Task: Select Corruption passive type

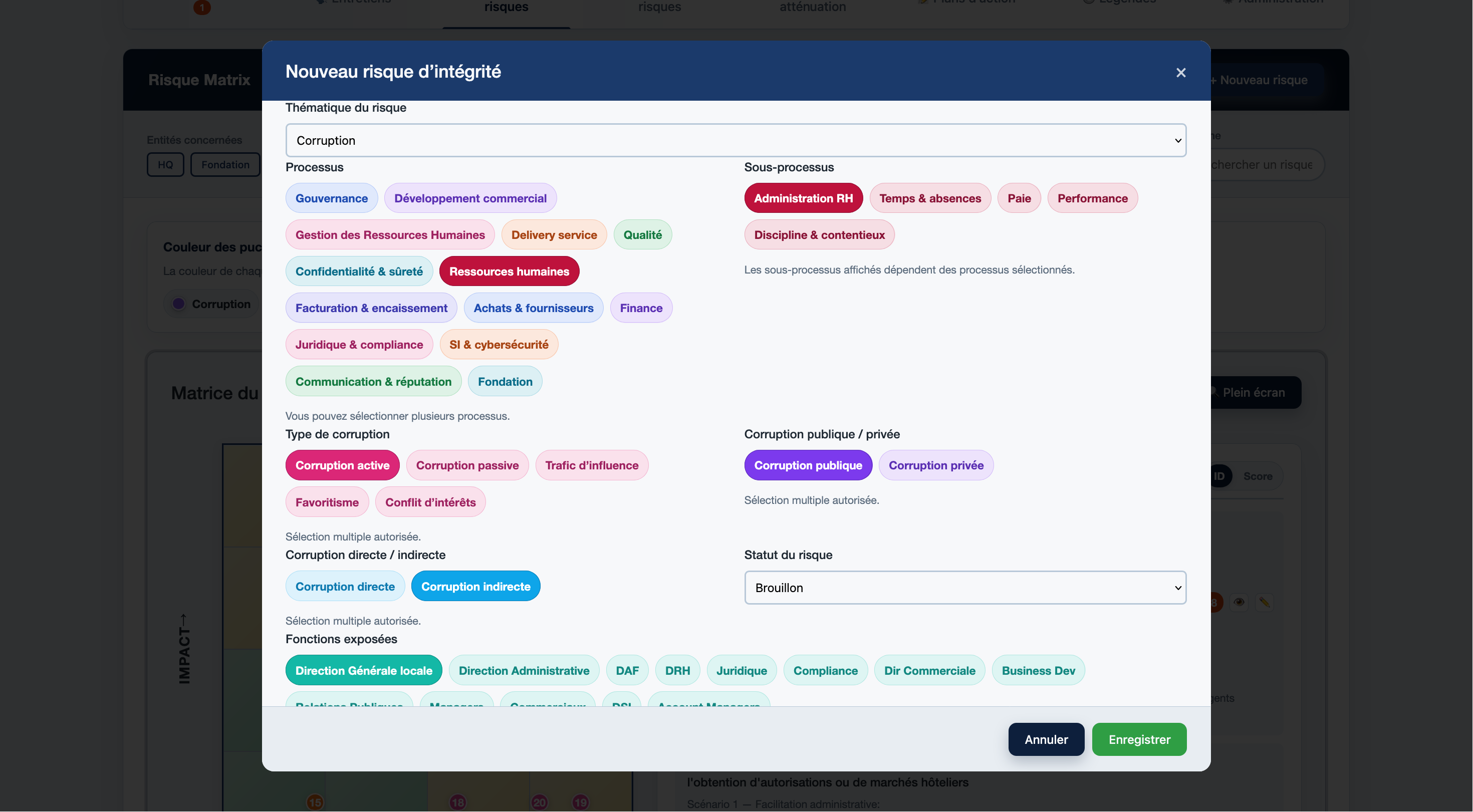Action: [467, 465]
